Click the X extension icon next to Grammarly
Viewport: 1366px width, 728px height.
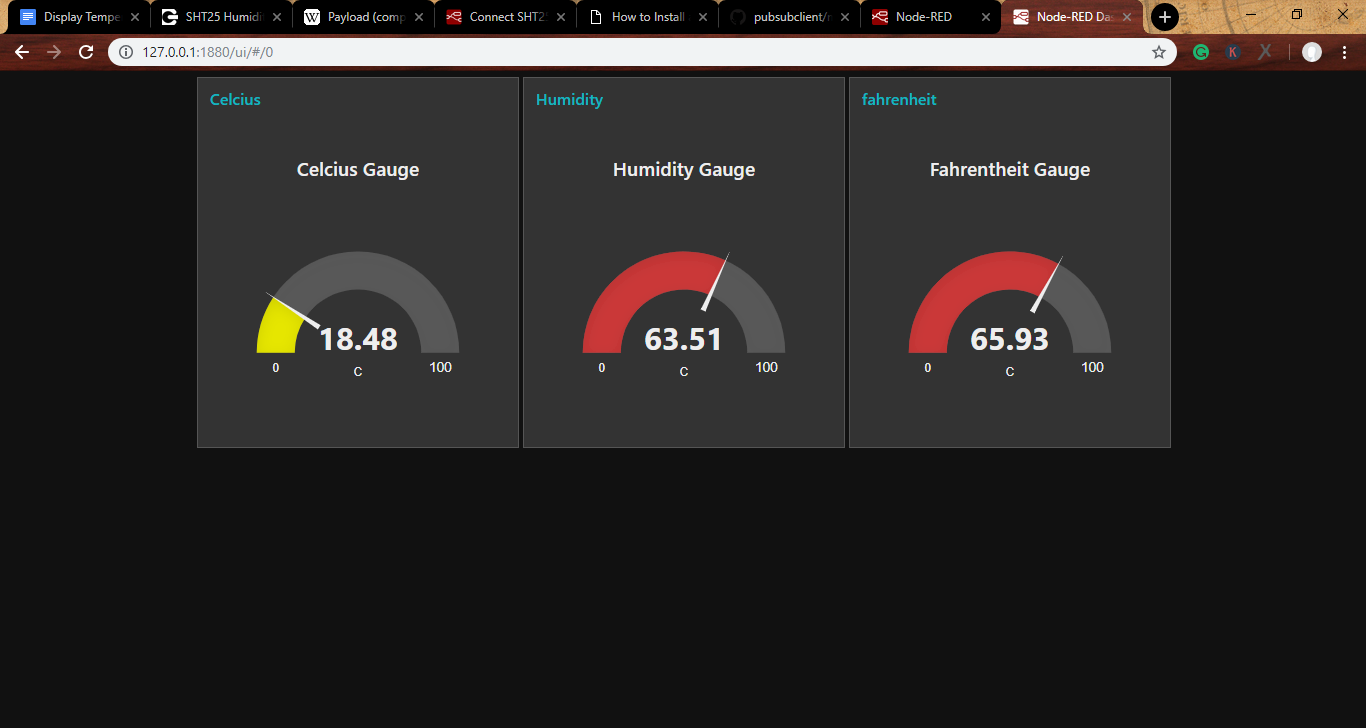(1264, 51)
